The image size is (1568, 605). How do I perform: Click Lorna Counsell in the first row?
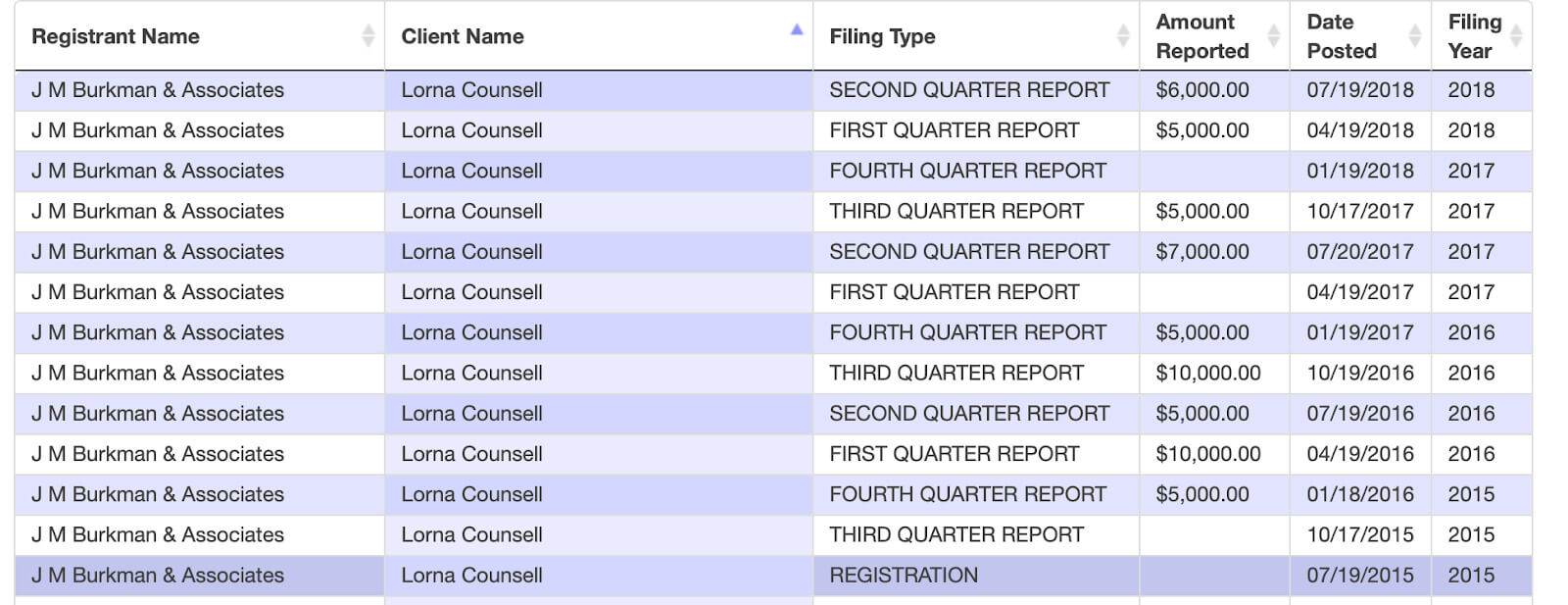pyautogui.click(x=471, y=90)
